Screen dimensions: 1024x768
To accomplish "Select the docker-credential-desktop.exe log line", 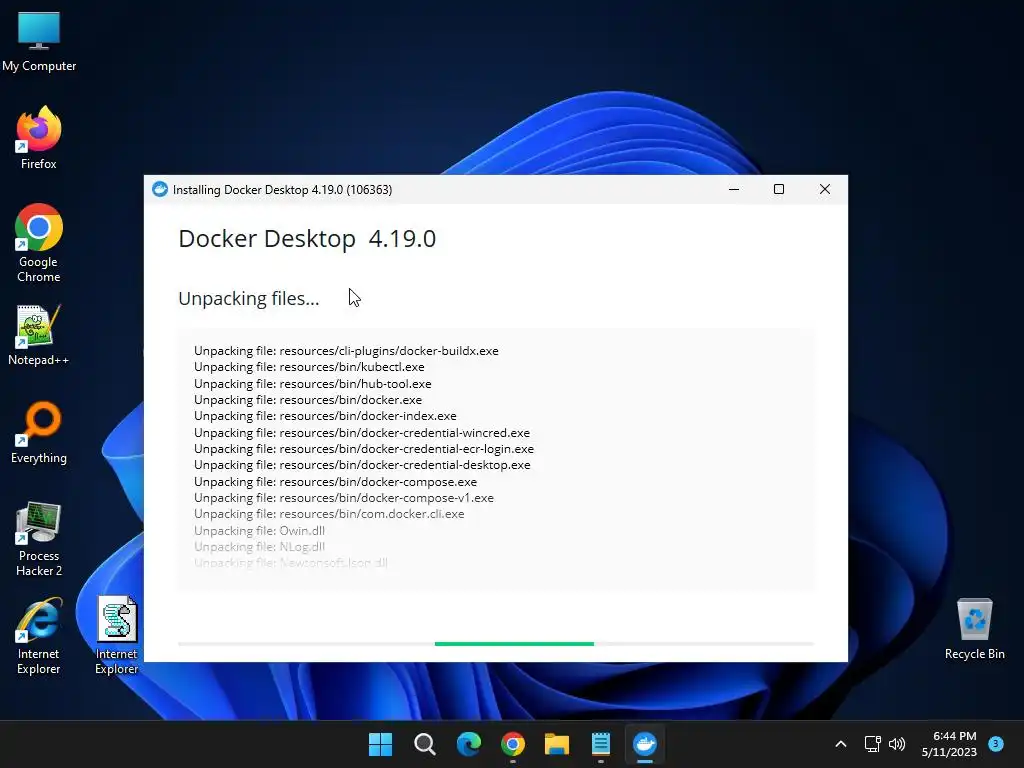I will coord(362,465).
